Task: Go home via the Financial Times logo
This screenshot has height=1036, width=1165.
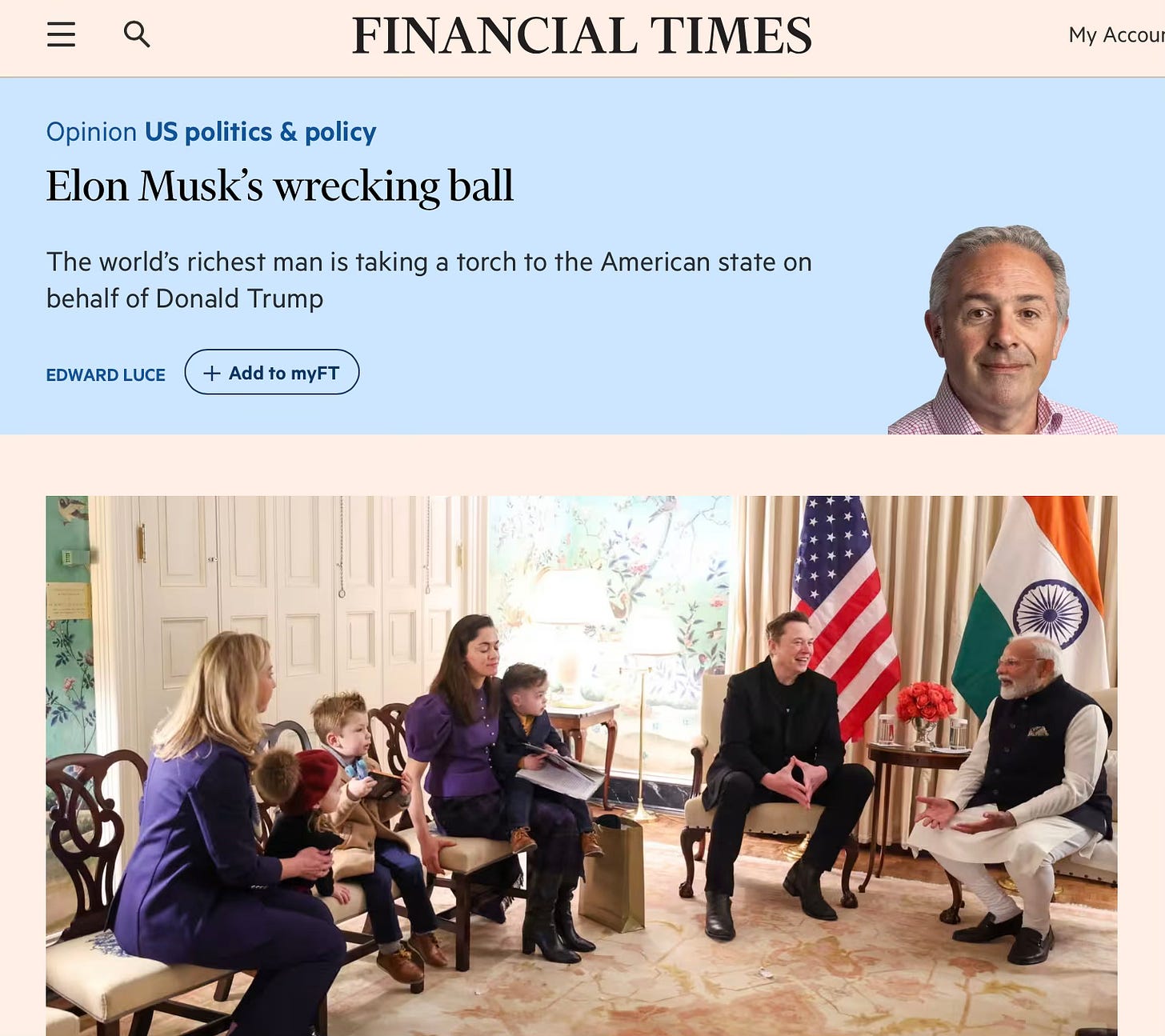Action: (x=582, y=36)
